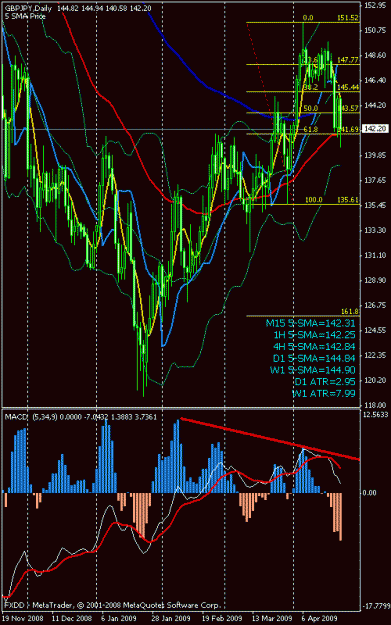Select the '5 SMA Price' indicator label
The width and height of the screenshot is (391, 625).
tap(25, 17)
